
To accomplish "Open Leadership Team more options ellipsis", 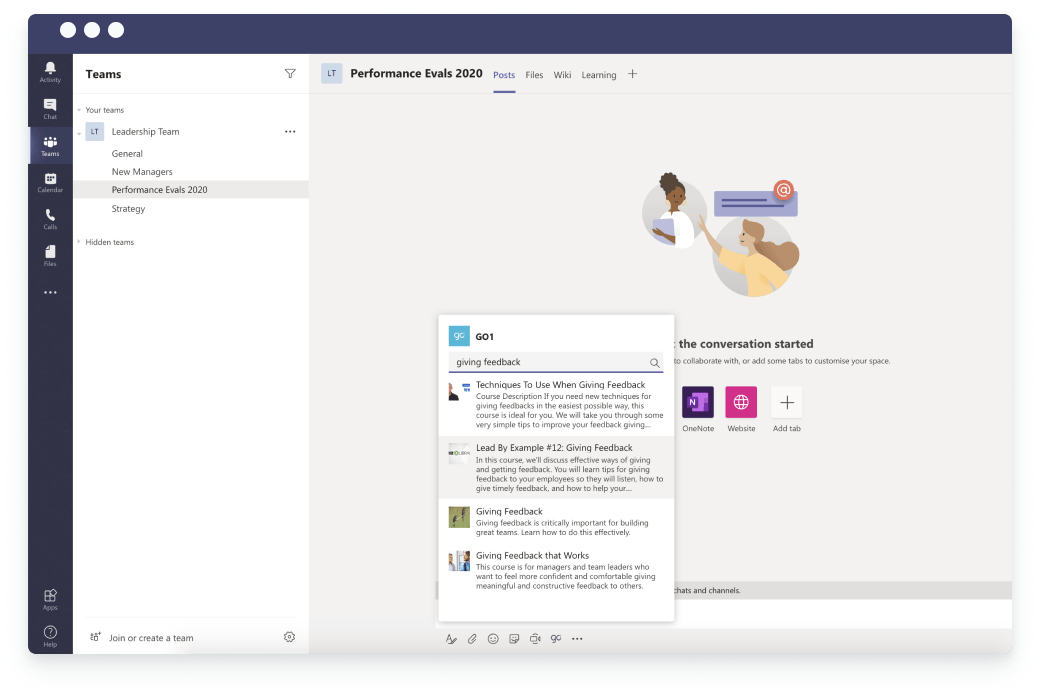I will point(290,131).
